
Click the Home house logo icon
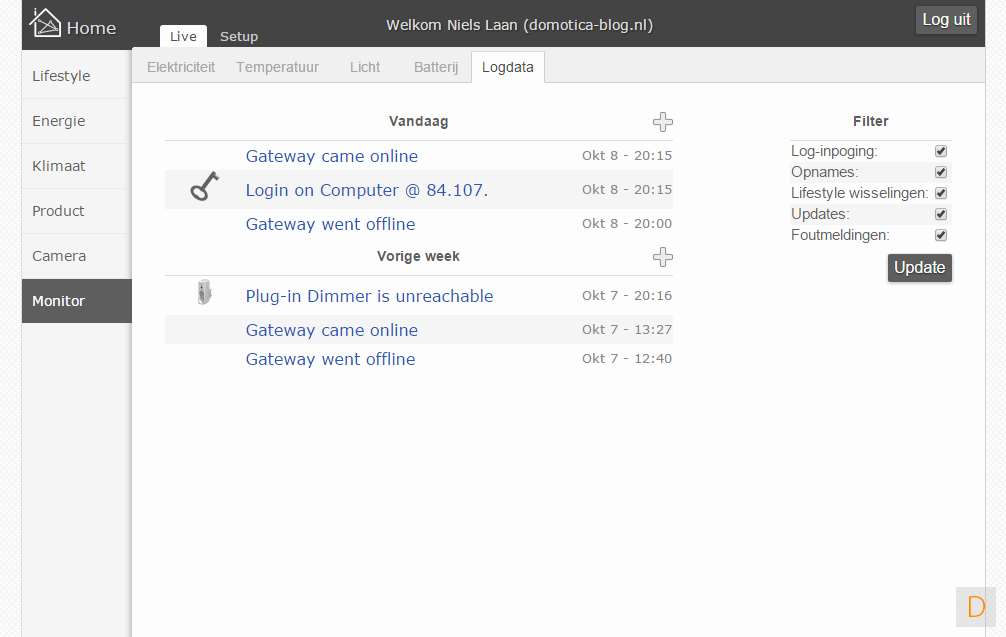[45, 23]
